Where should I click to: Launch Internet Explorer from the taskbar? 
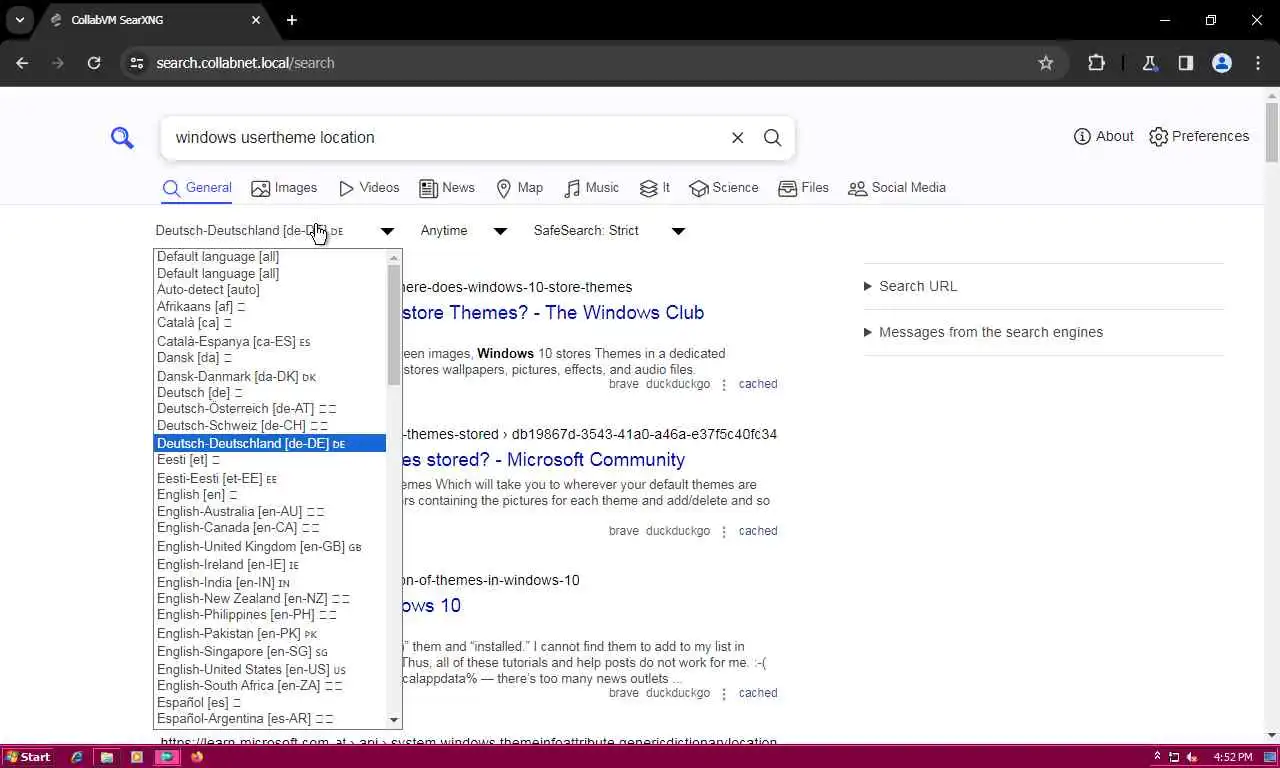[77, 757]
